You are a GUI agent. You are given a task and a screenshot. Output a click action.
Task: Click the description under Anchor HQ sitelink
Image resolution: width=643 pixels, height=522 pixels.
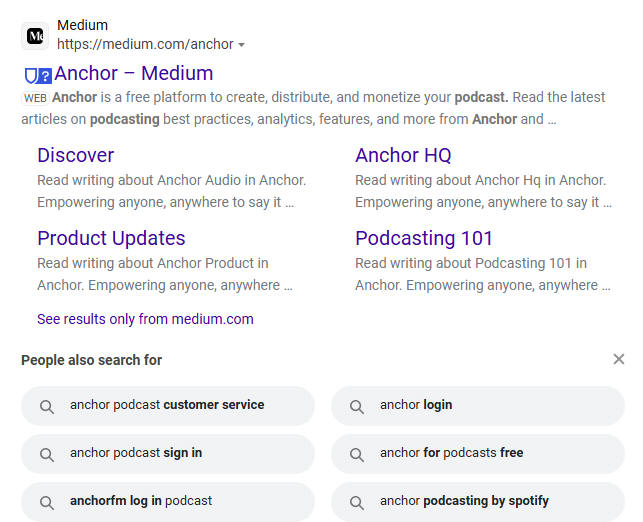pos(483,191)
